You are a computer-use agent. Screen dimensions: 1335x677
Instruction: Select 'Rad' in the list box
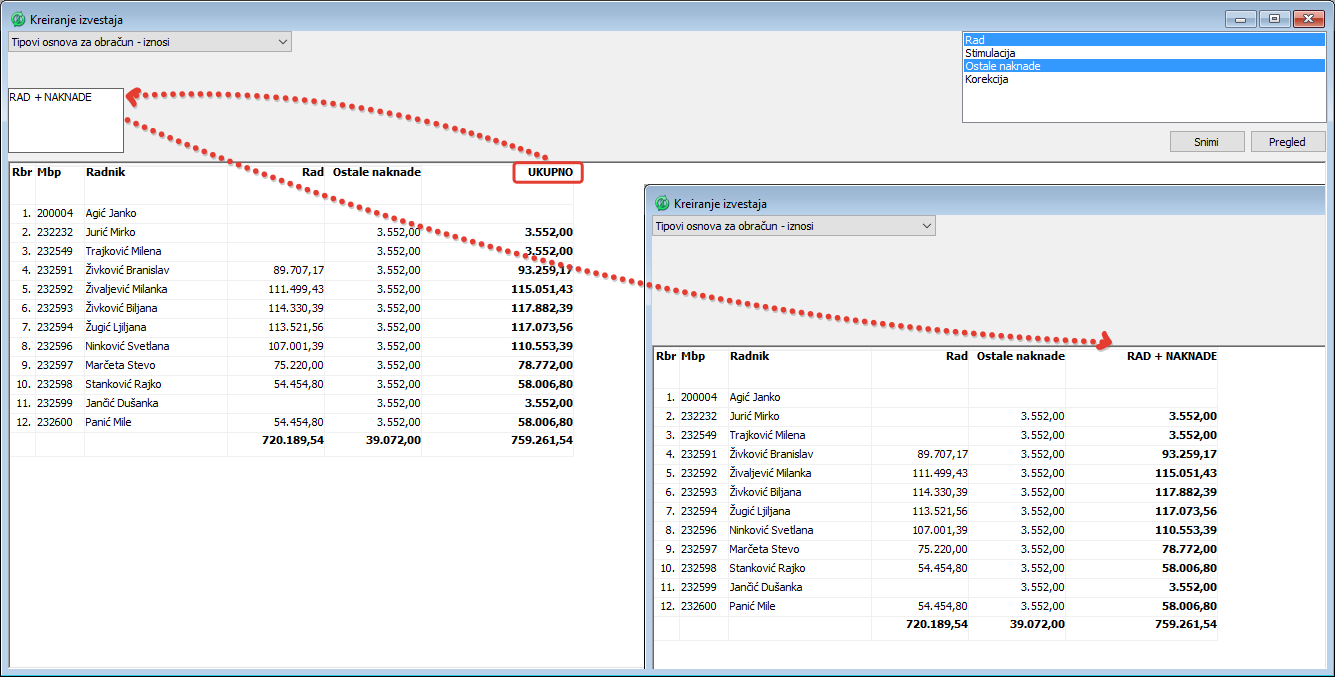[x=1143, y=40]
